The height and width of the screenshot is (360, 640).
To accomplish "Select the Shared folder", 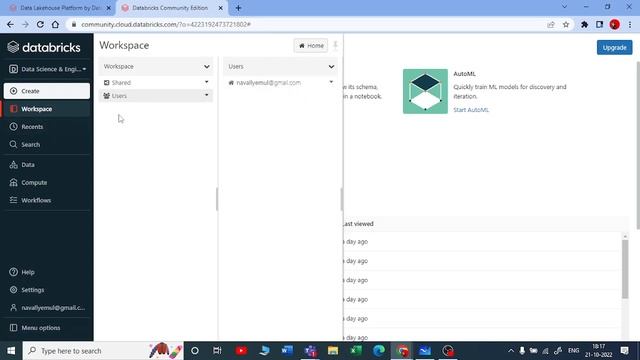I will pos(156,82).
